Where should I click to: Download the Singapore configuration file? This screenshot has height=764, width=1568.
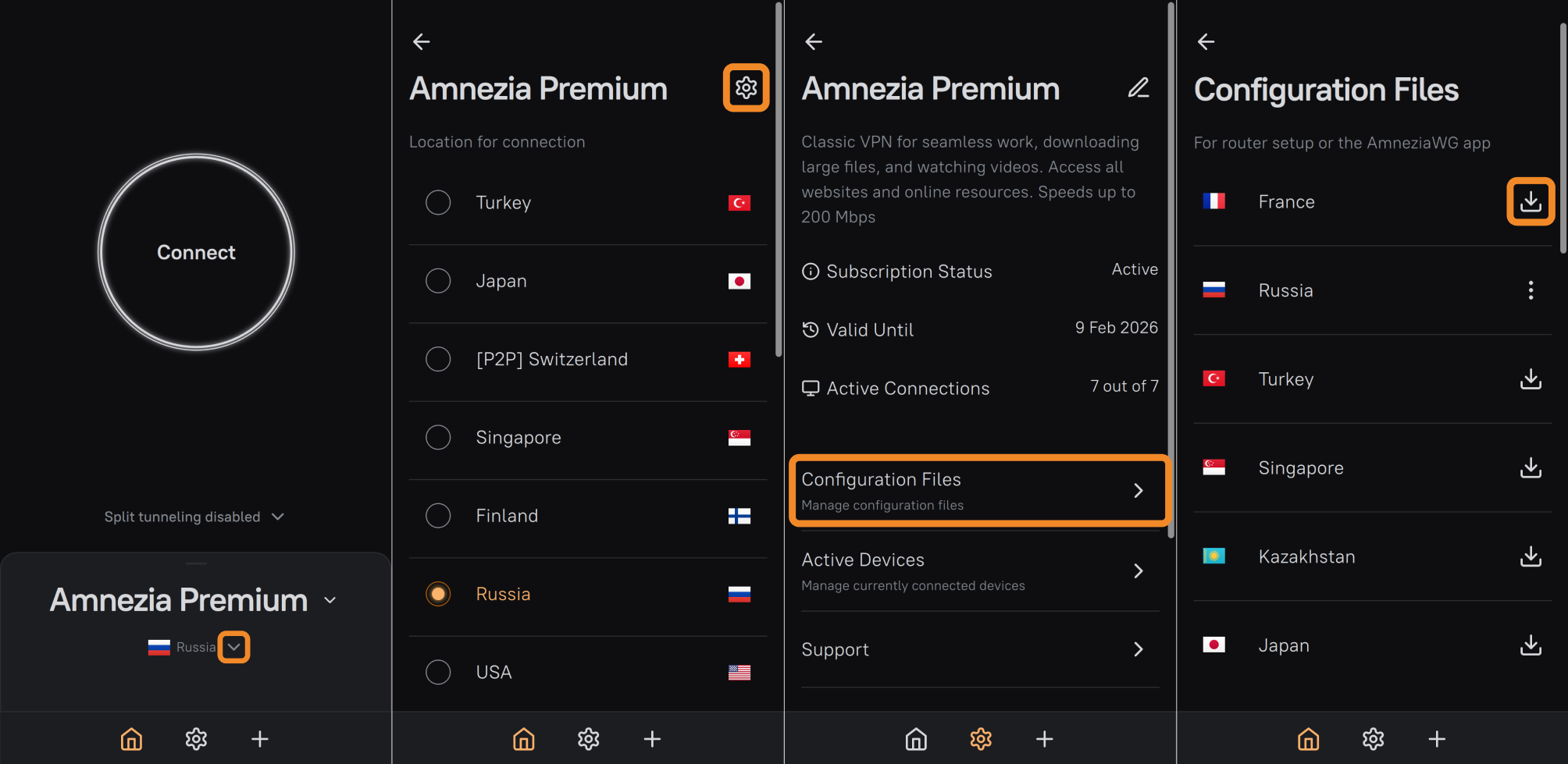point(1530,467)
